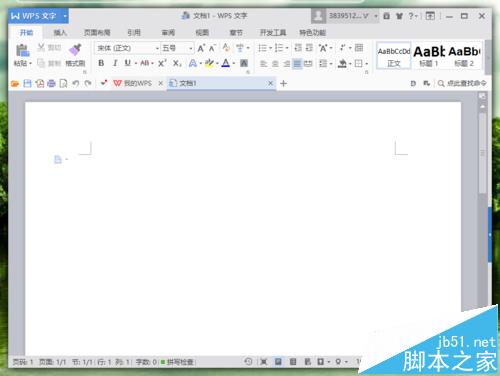Decrease paragraph indent
The image size is (500, 376).
pos(298,48)
